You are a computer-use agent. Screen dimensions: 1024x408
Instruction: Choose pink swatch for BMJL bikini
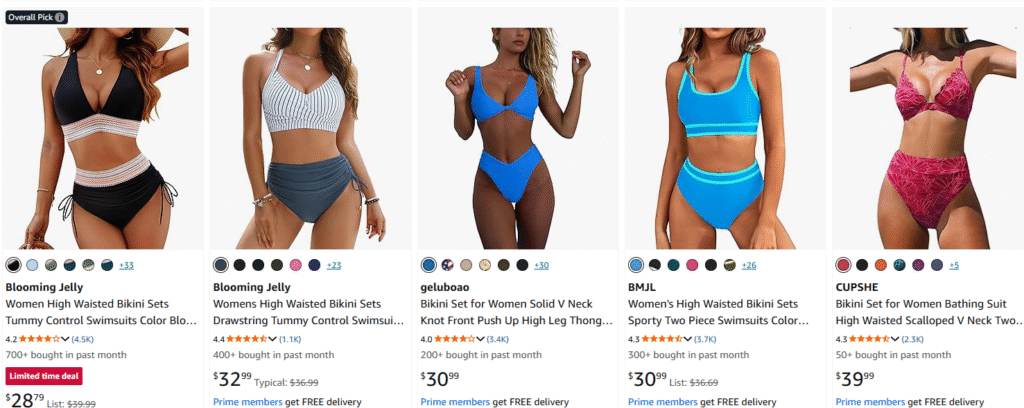(x=692, y=265)
